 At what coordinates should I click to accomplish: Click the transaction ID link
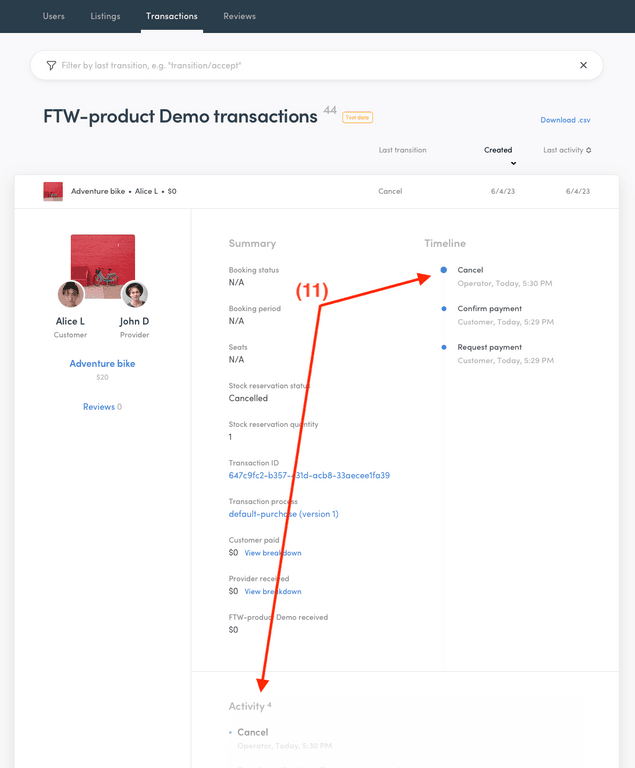click(309, 476)
